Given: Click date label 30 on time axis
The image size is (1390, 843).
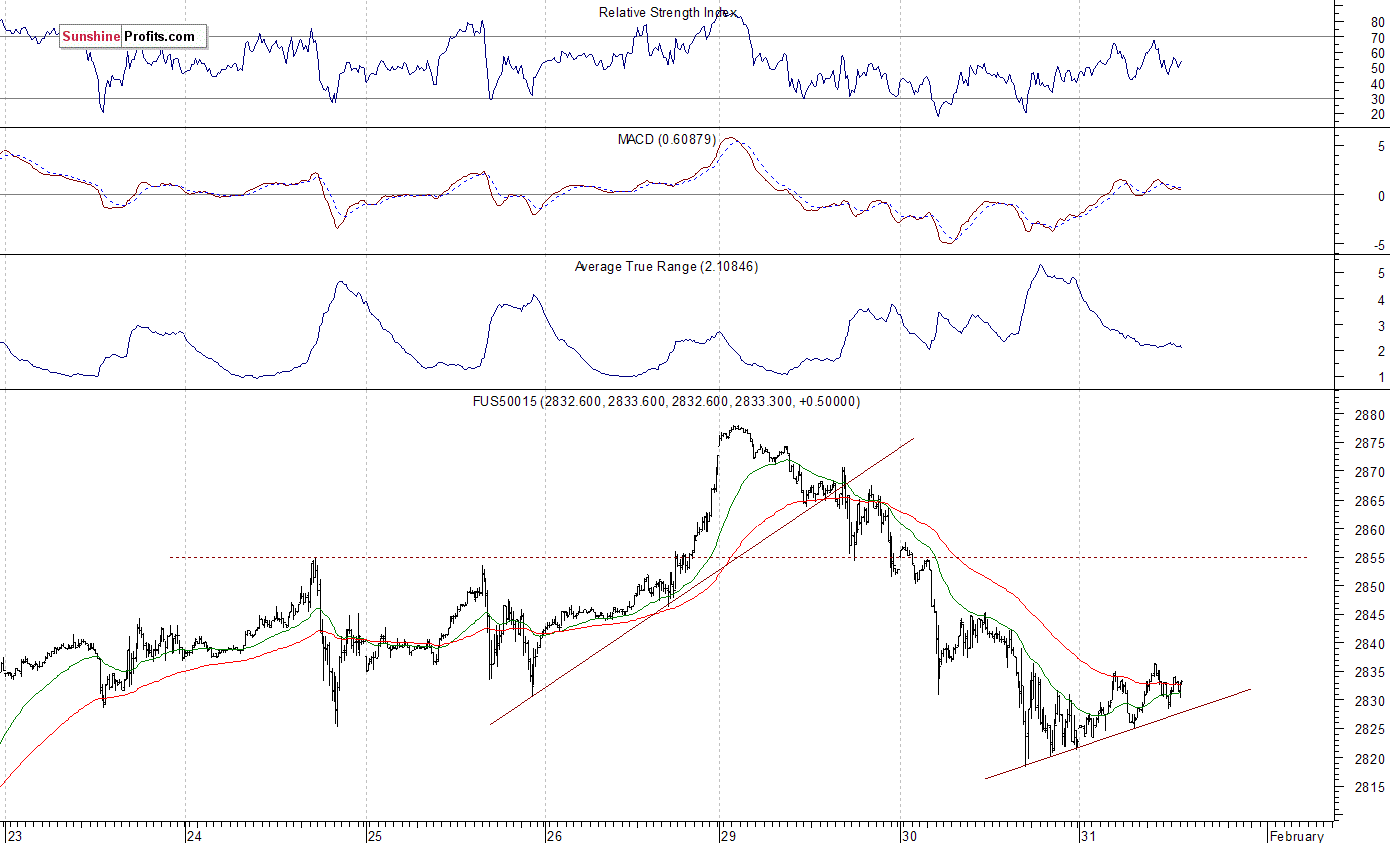Looking at the screenshot, I should coord(908,835).
